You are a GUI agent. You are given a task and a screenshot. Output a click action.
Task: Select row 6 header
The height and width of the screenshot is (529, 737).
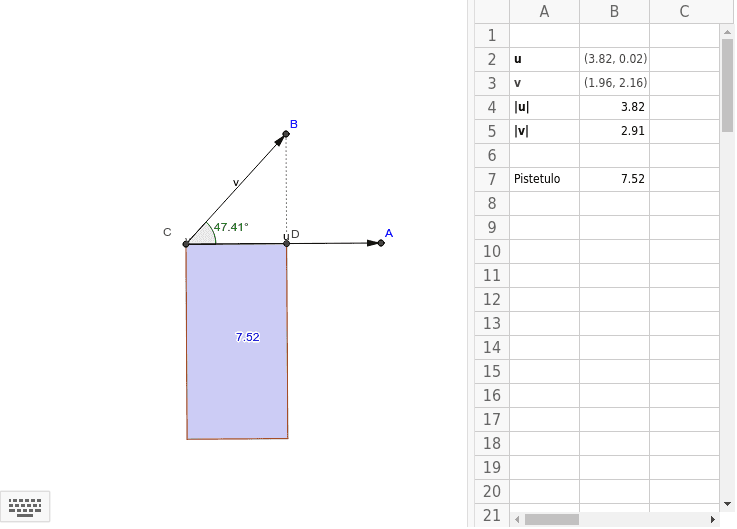click(x=492, y=155)
